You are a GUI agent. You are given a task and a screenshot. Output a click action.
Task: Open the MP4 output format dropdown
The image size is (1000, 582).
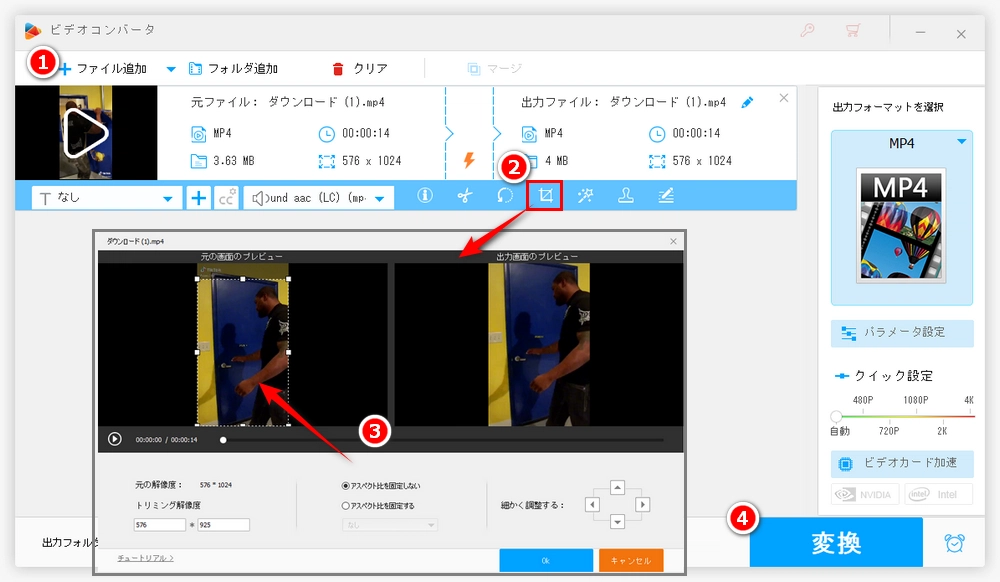click(x=960, y=143)
